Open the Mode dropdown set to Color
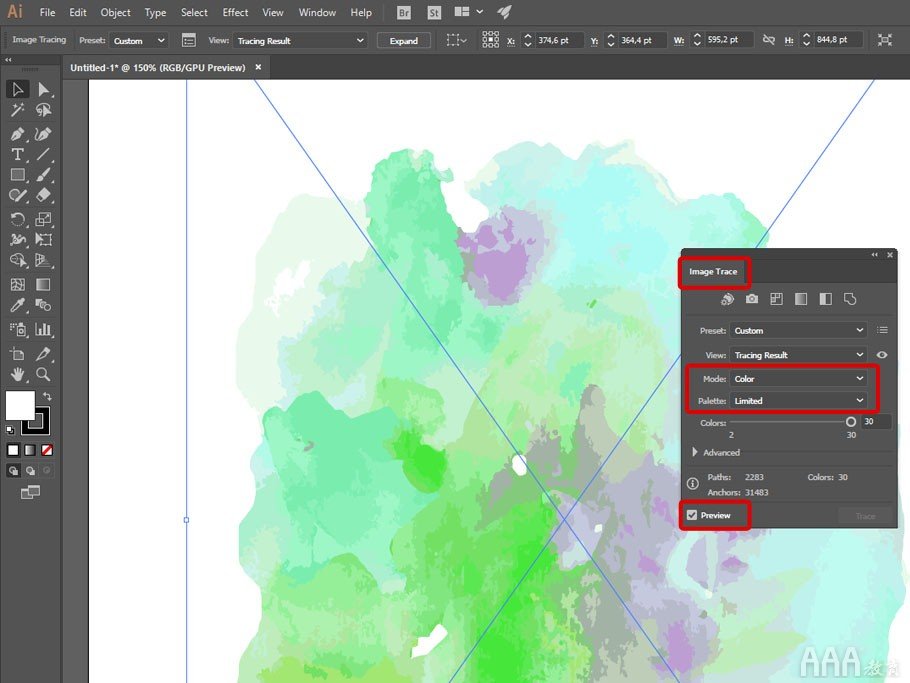Image resolution: width=910 pixels, height=683 pixels. (x=799, y=379)
